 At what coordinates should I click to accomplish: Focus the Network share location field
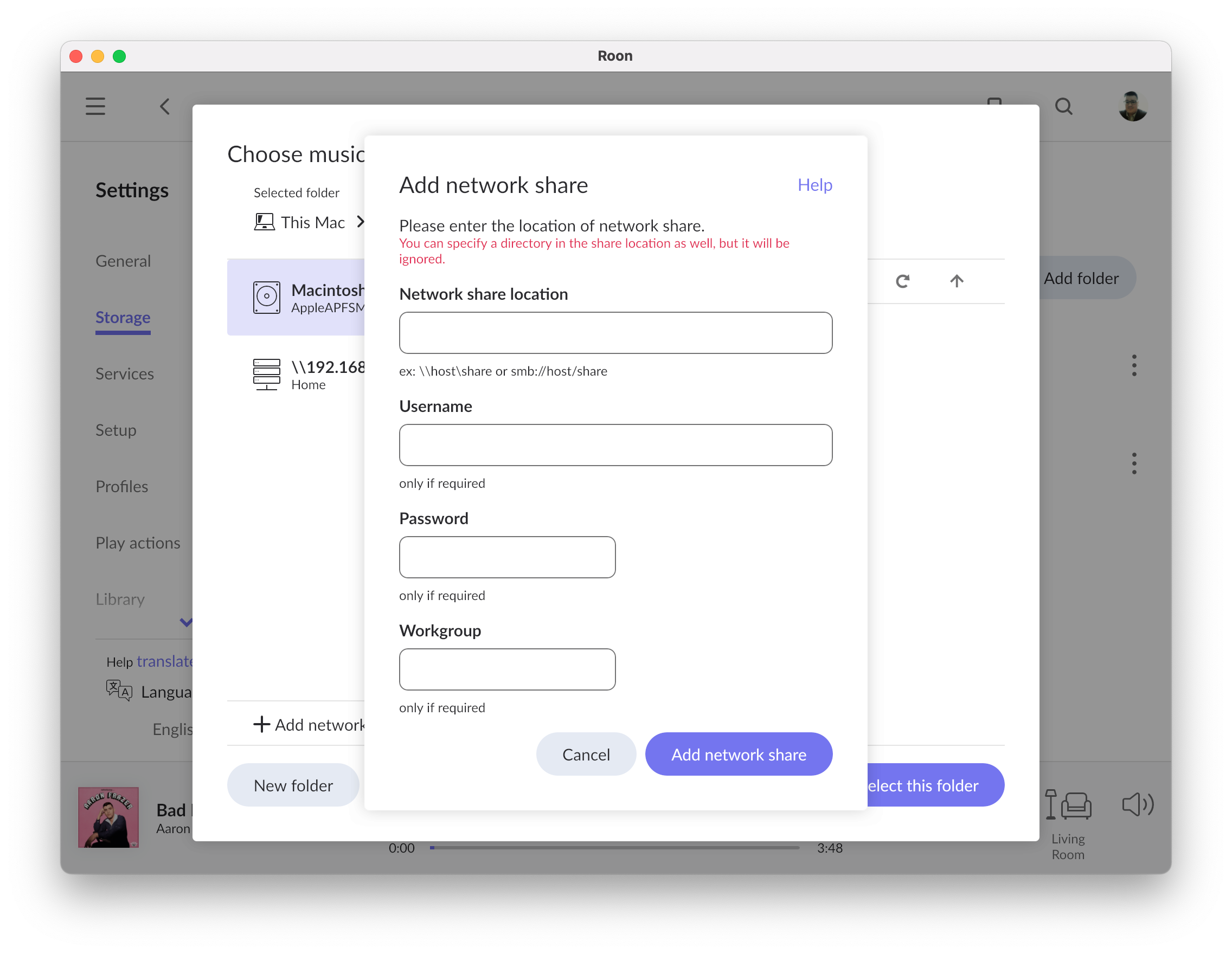615,333
